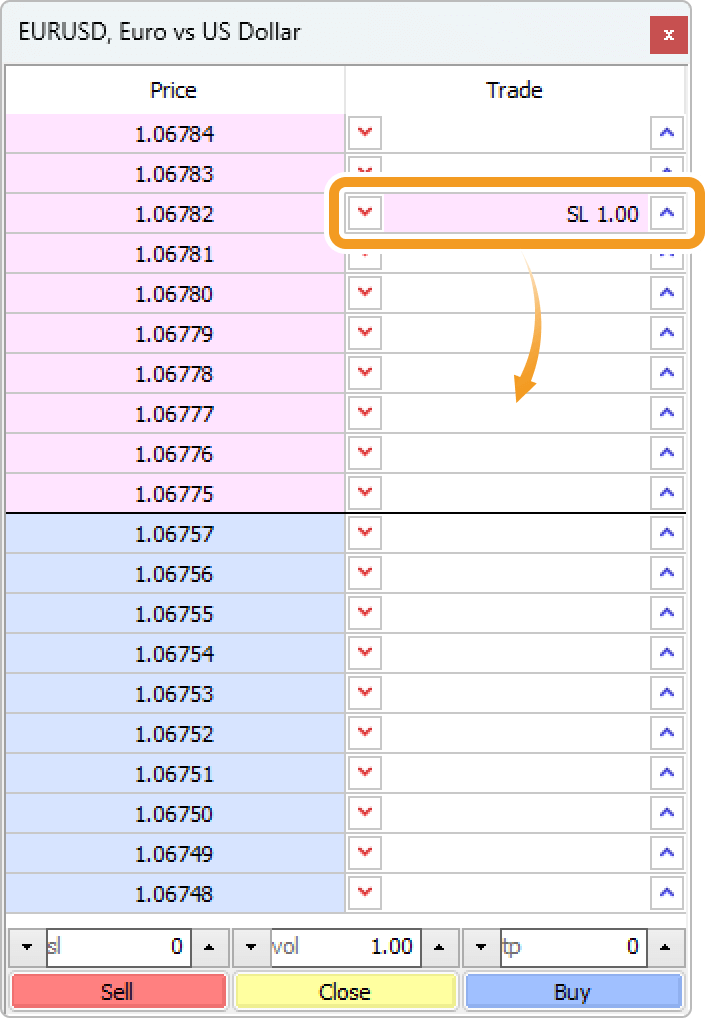Click red down arrow in 1.06755 row

[365, 613]
